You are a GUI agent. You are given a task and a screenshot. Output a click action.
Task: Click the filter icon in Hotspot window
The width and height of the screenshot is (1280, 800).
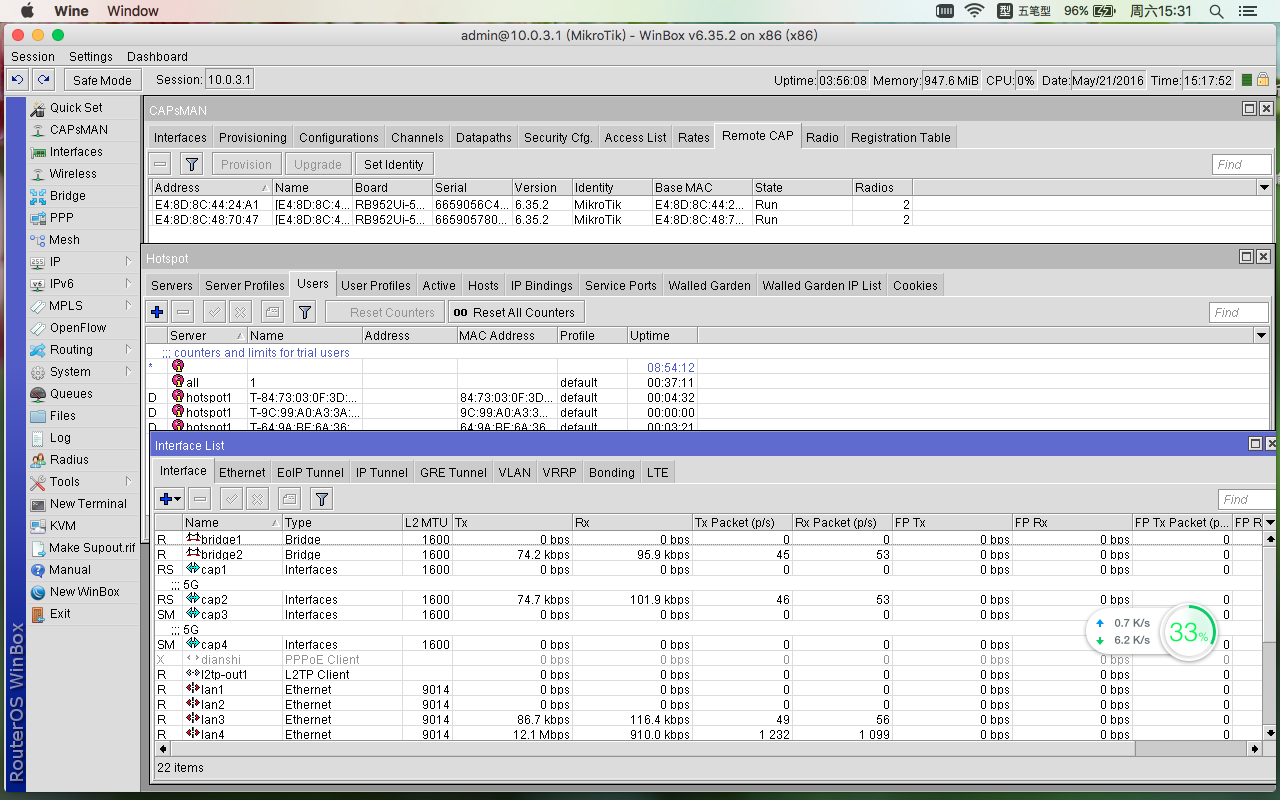click(306, 312)
